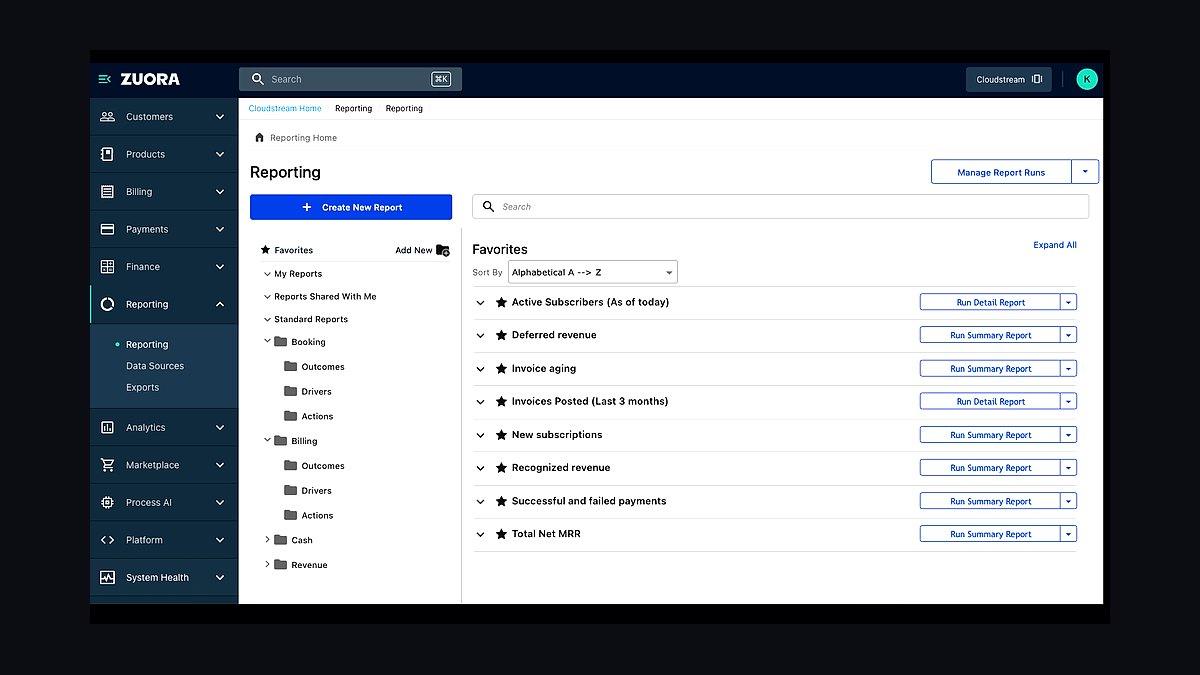Click the star icon on Total Net MRR report
This screenshot has height=675, width=1200.
pyautogui.click(x=501, y=534)
